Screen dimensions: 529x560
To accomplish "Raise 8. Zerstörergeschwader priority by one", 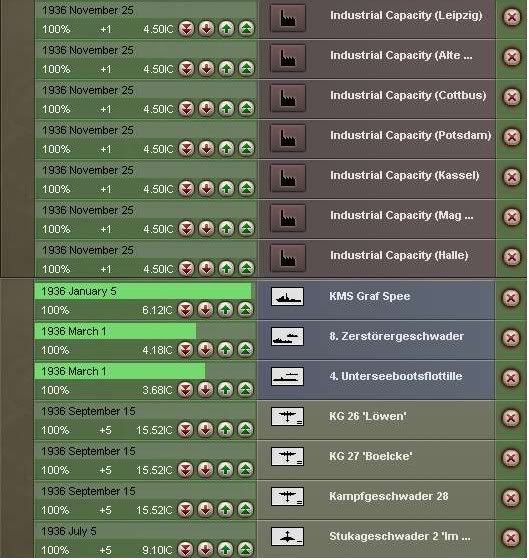I will (225, 350).
